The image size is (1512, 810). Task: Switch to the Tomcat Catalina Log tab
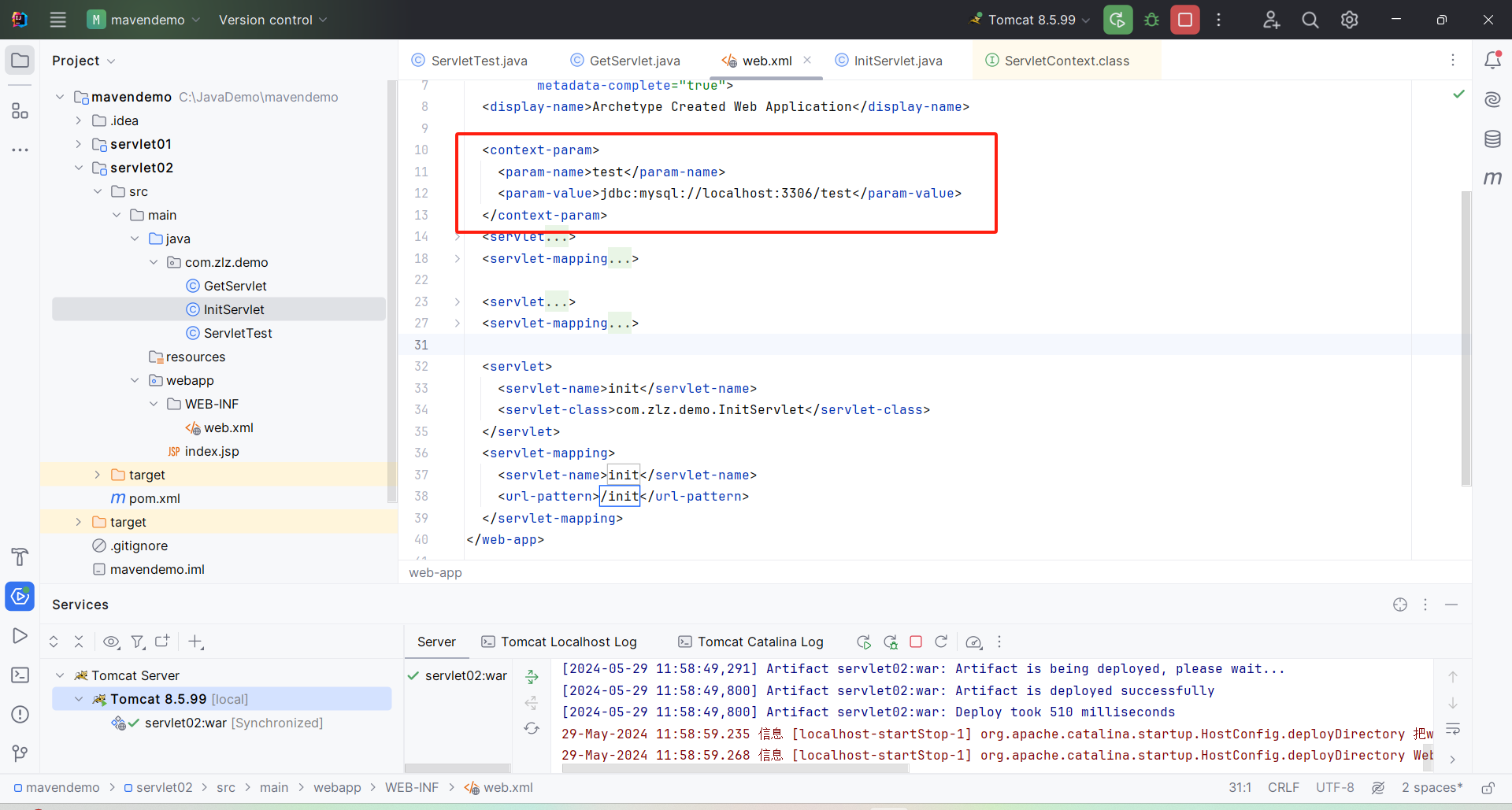[750, 642]
